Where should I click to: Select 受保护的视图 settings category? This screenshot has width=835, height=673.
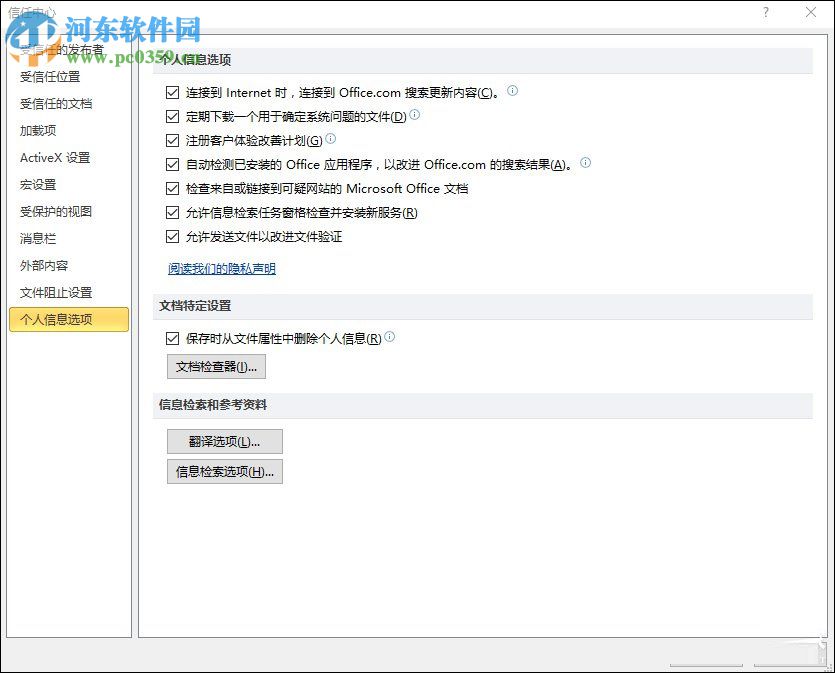pos(55,211)
